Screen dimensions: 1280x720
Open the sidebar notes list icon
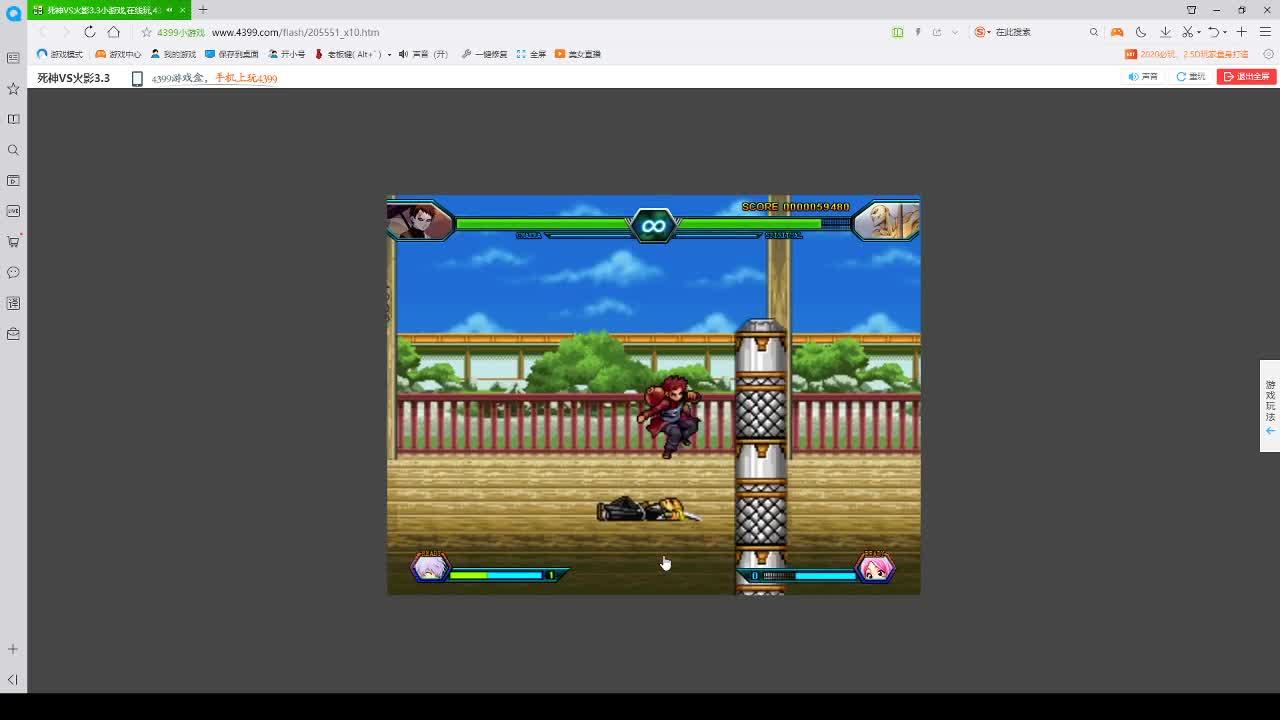(13, 303)
